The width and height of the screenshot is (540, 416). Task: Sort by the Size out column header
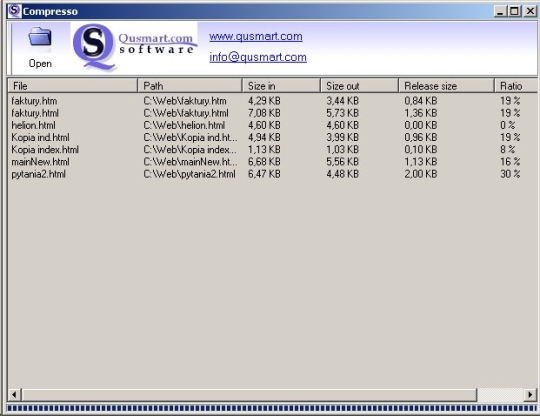tap(360, 86)
